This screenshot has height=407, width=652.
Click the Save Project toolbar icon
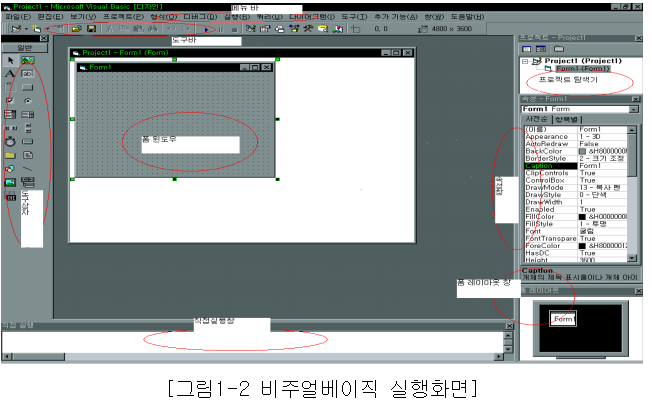pos(91,29)
